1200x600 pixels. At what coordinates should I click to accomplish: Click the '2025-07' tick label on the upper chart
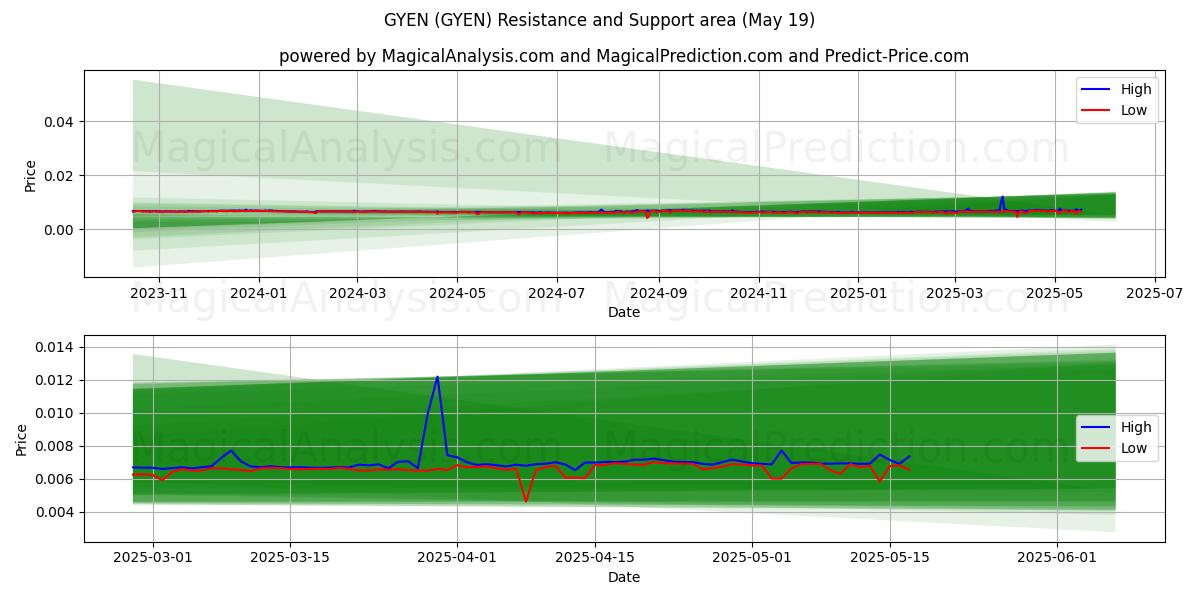[1155, 294]
